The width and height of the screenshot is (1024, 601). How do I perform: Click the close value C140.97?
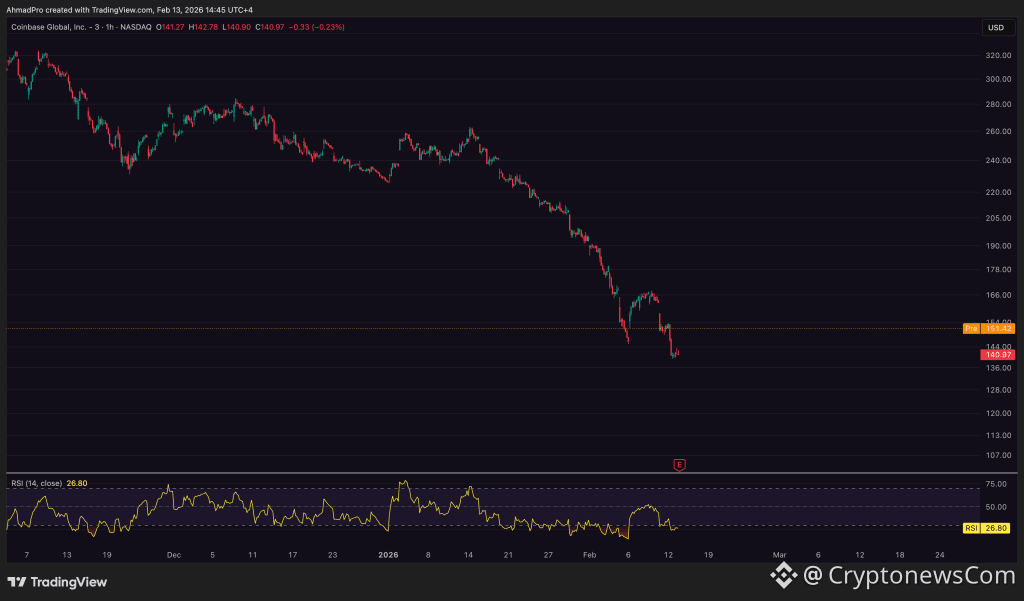pyautogui.click(x=270, y=27)
